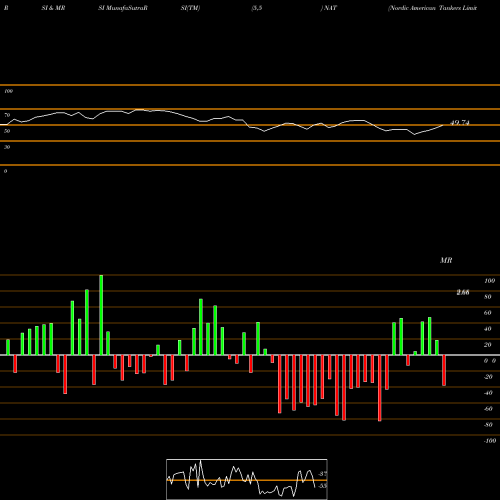
Task: Click the white RSI line at its right end
Action: 443,125
